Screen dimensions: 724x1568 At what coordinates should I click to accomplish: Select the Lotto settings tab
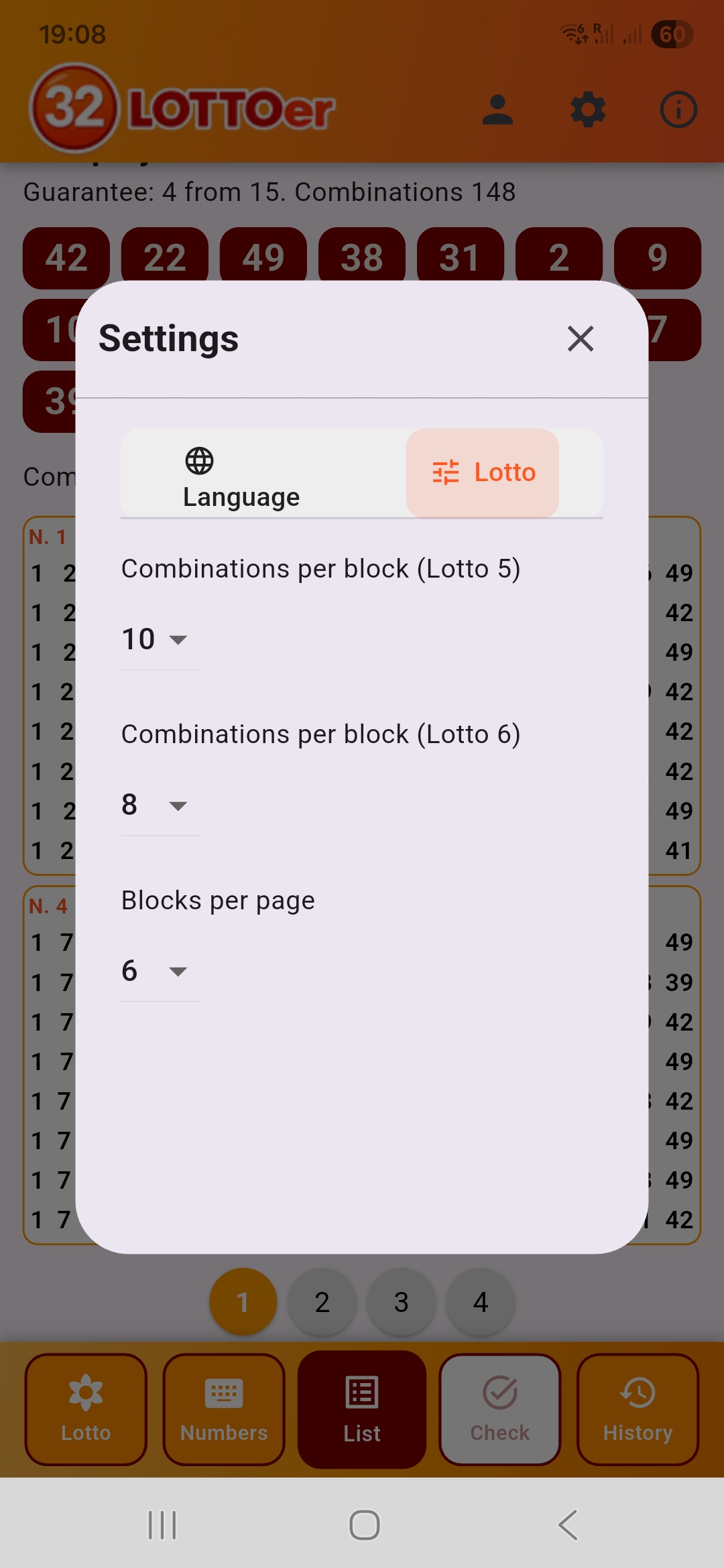[483, 473]
